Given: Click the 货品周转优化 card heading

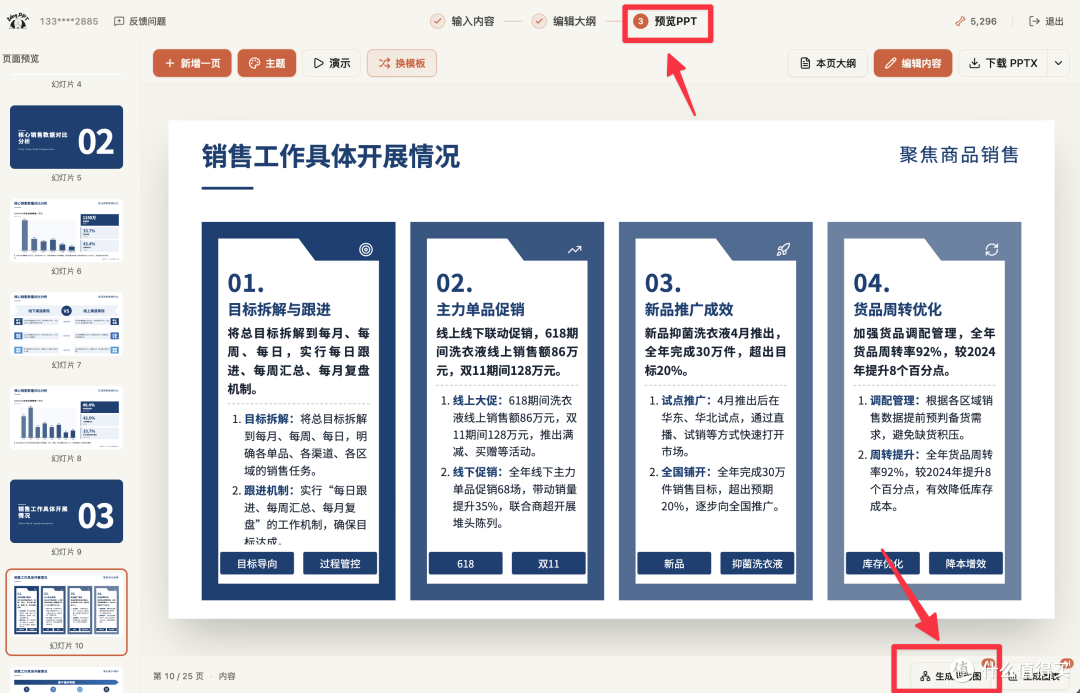Looking at the screenshot, I should [897, 309].
